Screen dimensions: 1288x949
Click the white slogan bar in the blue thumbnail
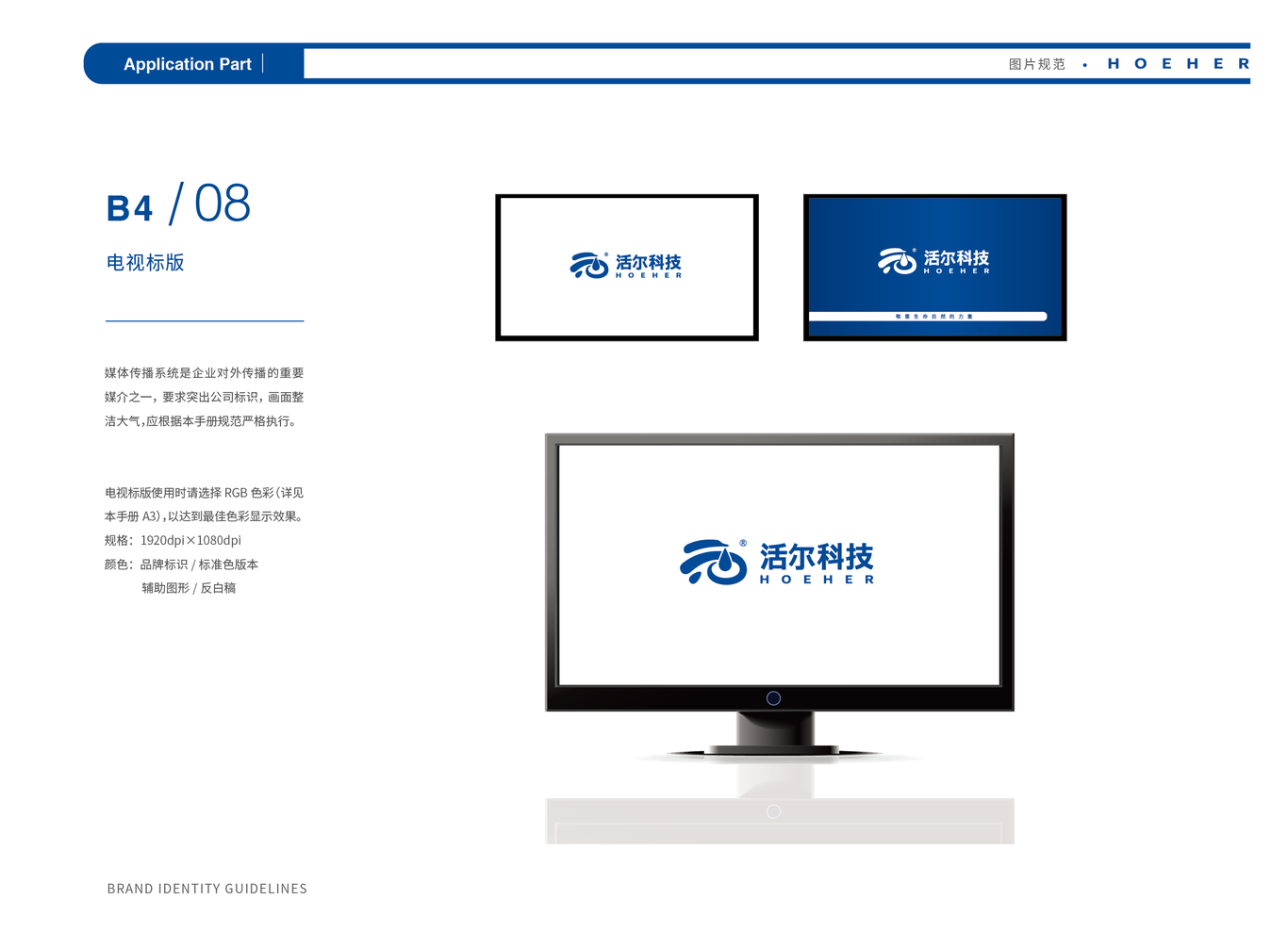click(x=928, y=317)
